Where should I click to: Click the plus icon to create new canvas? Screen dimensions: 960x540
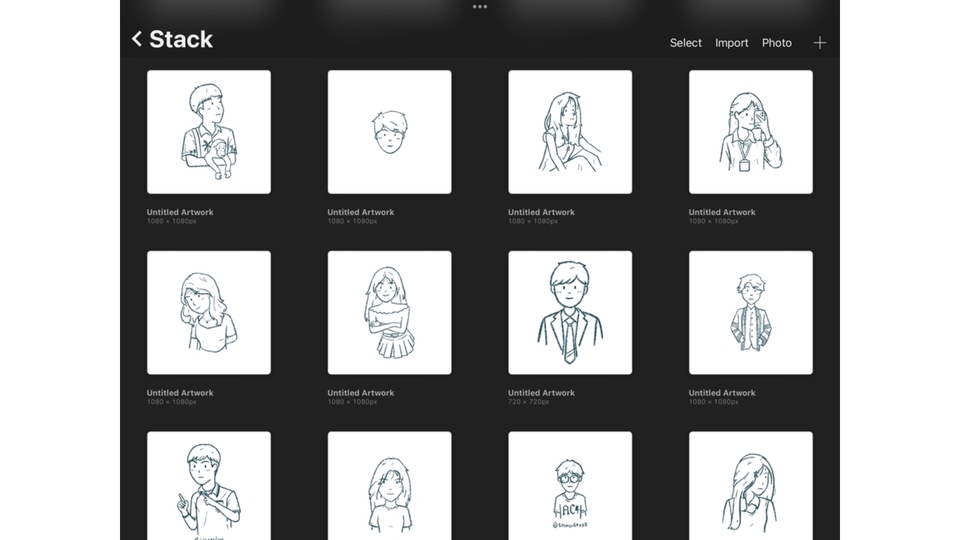click(x=819, y=43)
